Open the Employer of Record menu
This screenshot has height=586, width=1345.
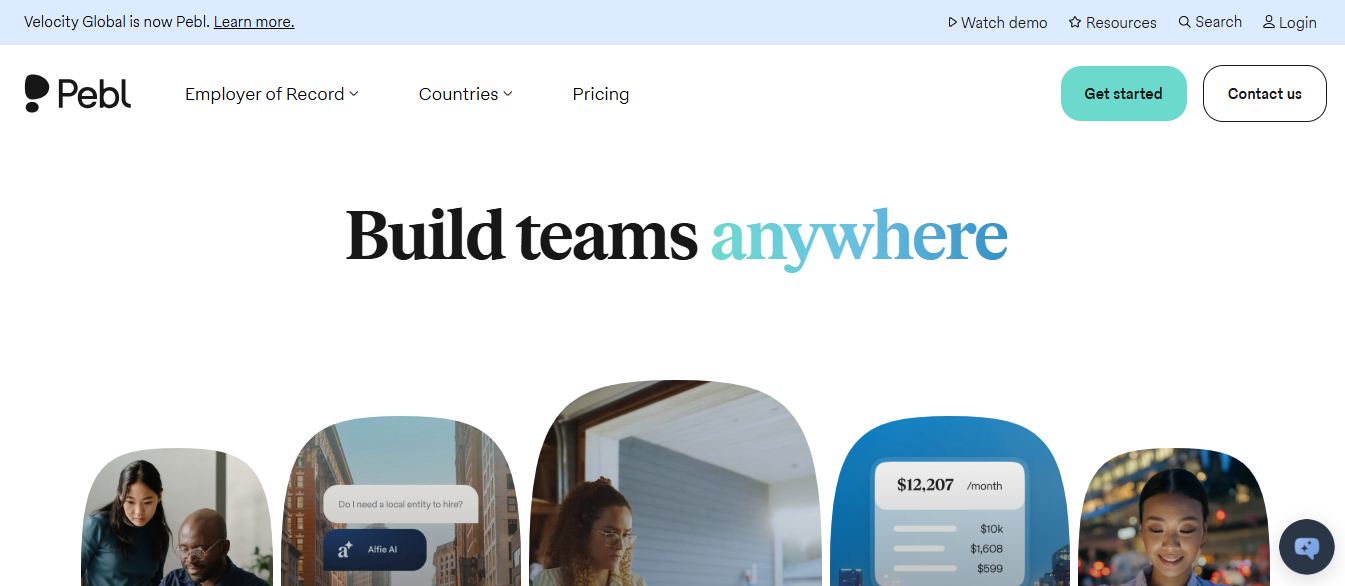click(272, 94)
